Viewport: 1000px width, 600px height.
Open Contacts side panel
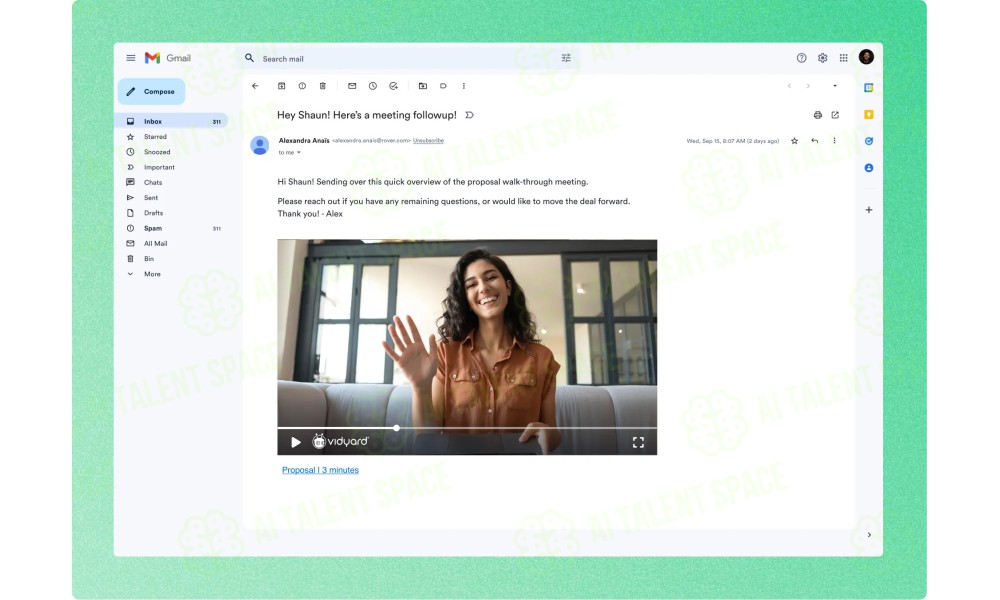coord(869,168)
